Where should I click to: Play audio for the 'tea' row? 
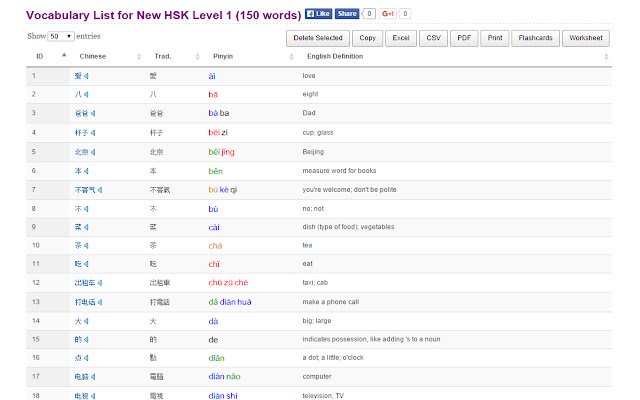click(86, 245)
